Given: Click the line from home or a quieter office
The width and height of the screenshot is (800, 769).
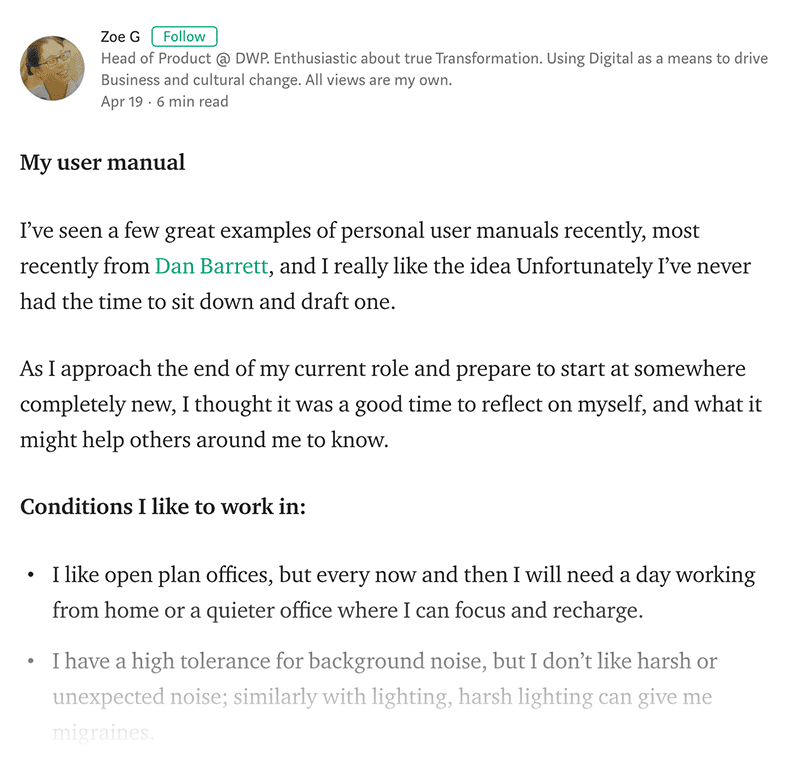Looking at the screenshot, I should [347, 610].
